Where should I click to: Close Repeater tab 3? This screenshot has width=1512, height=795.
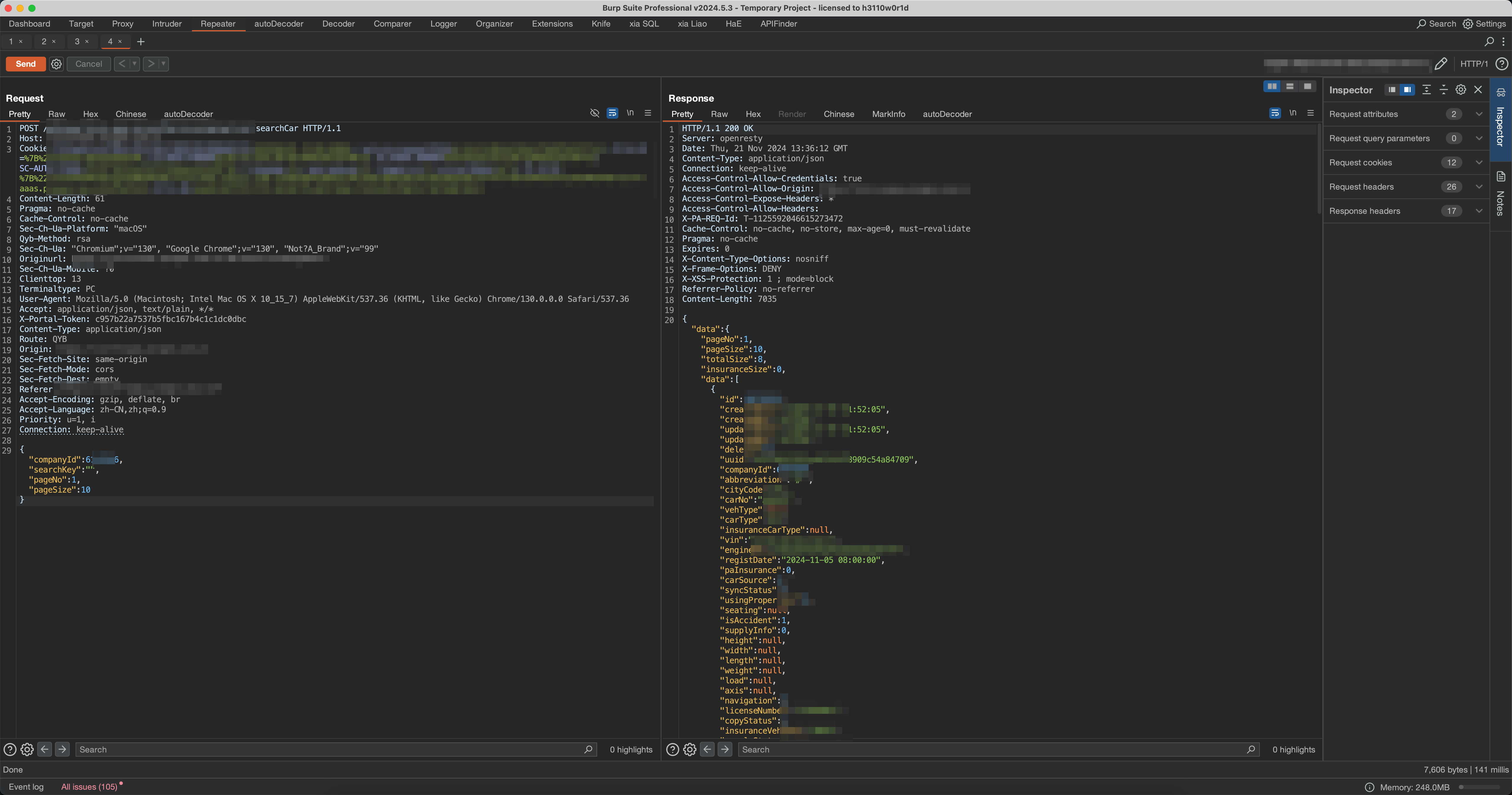tap(87, 42)
